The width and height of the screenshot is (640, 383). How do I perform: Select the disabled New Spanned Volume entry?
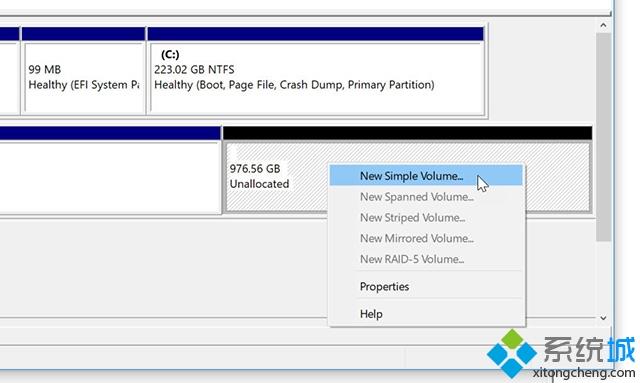coord(426,197)
